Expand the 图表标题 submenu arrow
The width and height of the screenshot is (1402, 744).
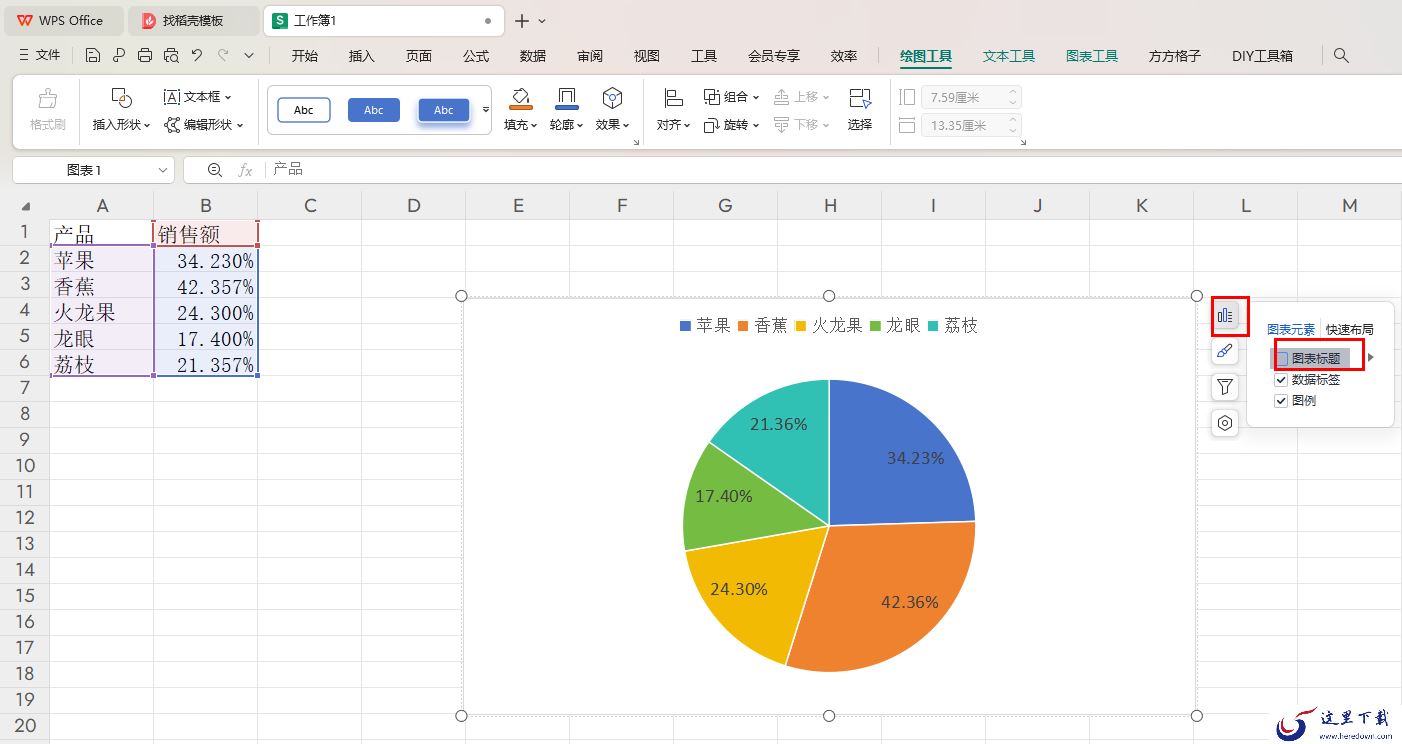[x=1371, y=358]
